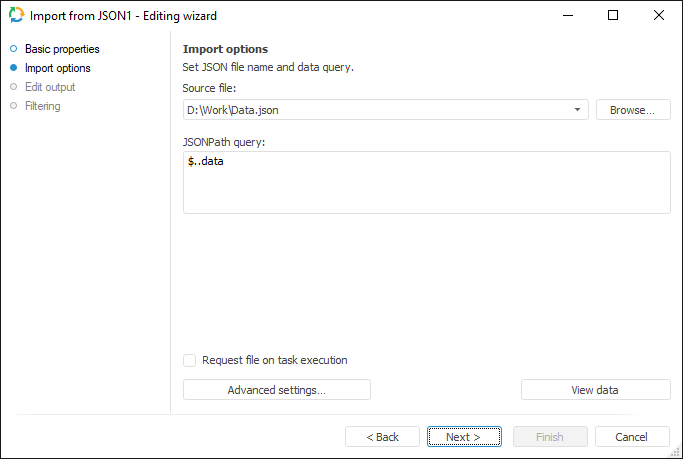Click inside the JSONPath query text box

(x=426, y=183)
